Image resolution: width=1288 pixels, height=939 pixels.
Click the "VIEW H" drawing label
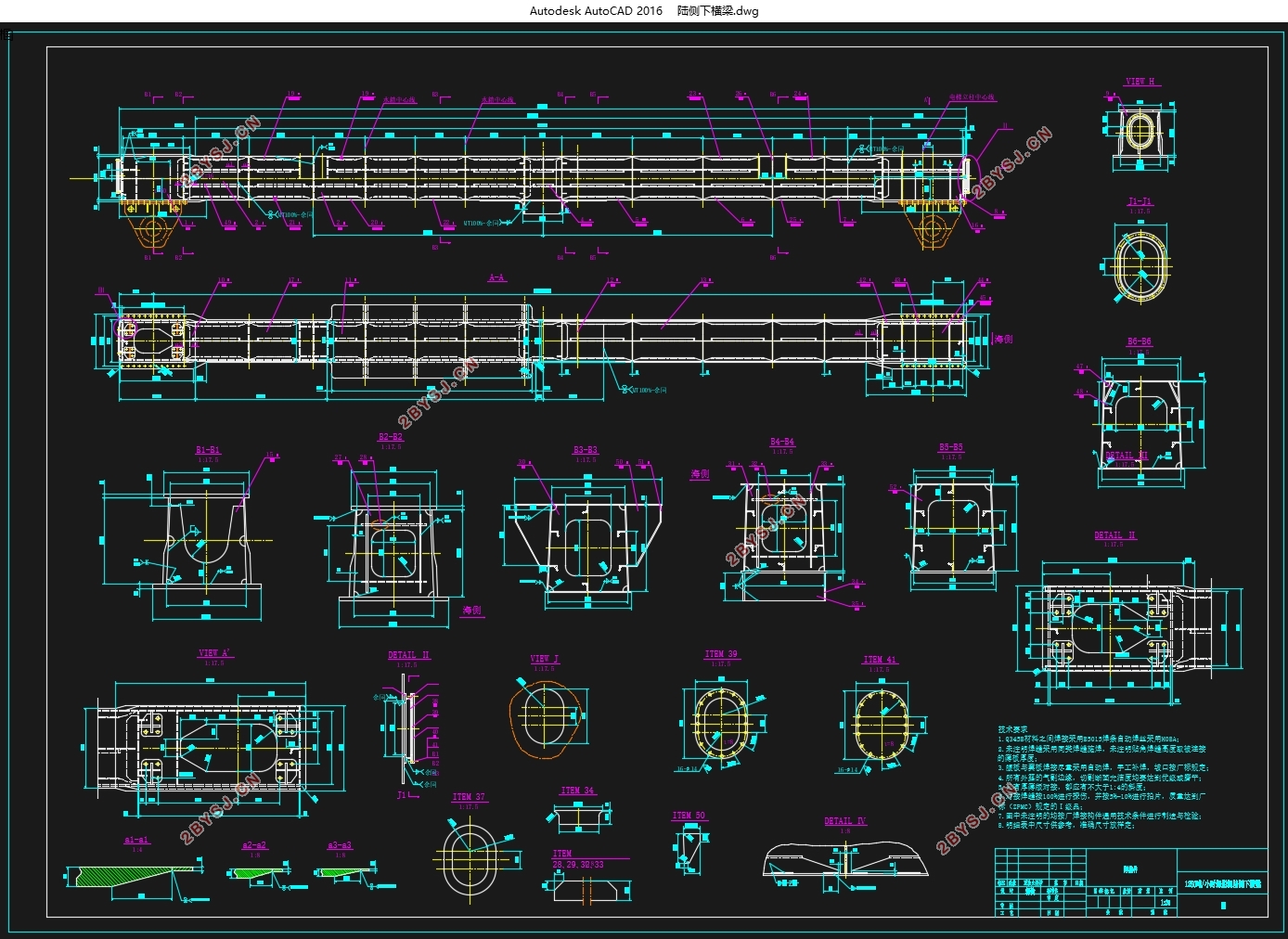point(1140,82)
